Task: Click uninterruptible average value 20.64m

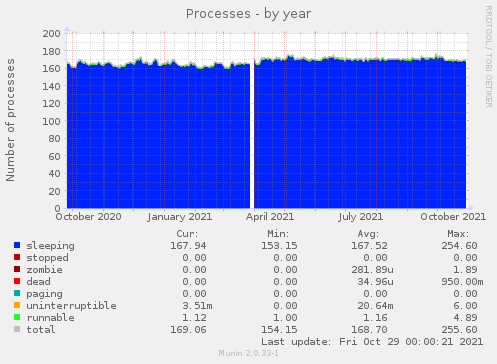Action: [375, 306]
